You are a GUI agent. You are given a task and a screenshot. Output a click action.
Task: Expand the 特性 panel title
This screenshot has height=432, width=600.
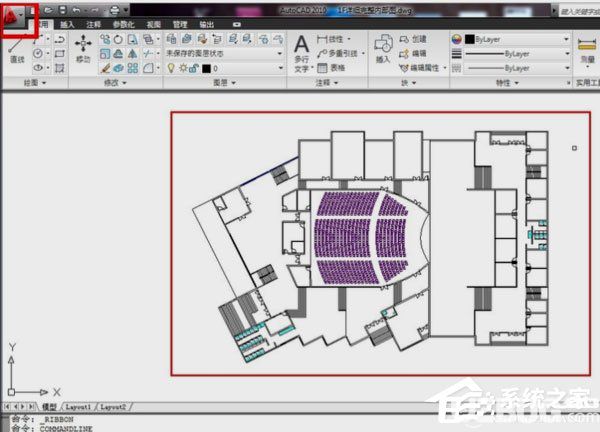(507, 83)
